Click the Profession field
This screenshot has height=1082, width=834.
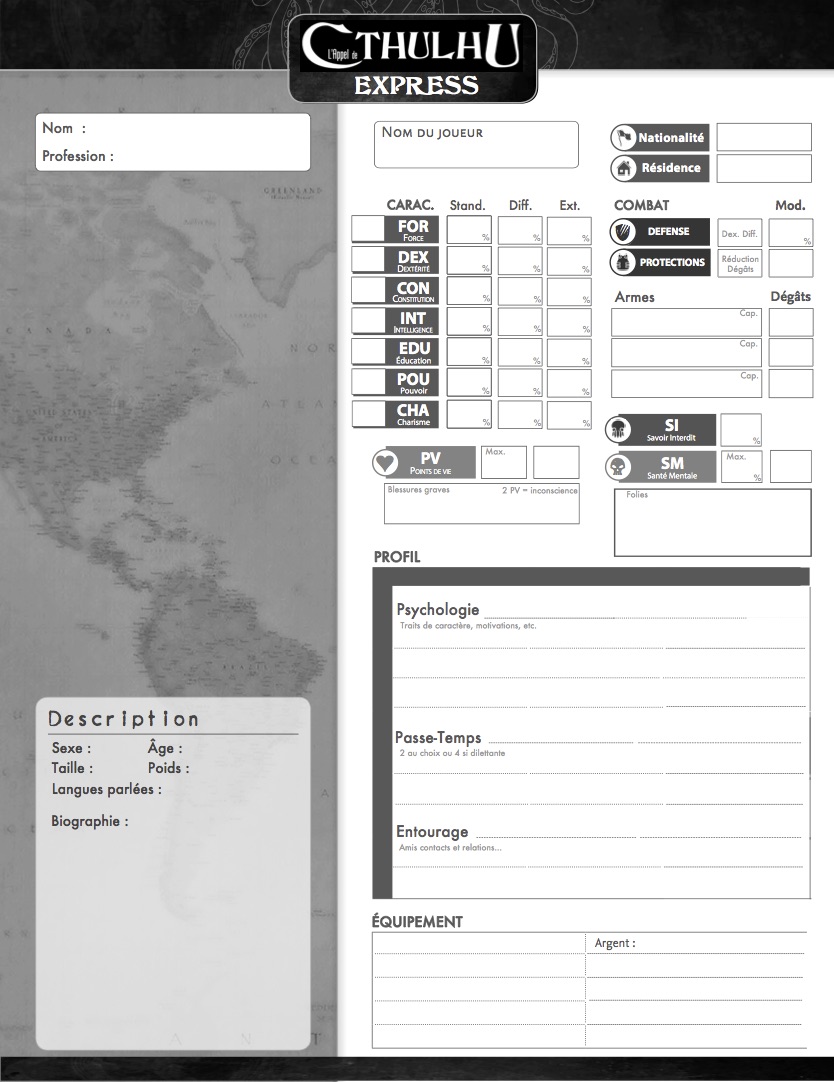[x=172, y=156]
